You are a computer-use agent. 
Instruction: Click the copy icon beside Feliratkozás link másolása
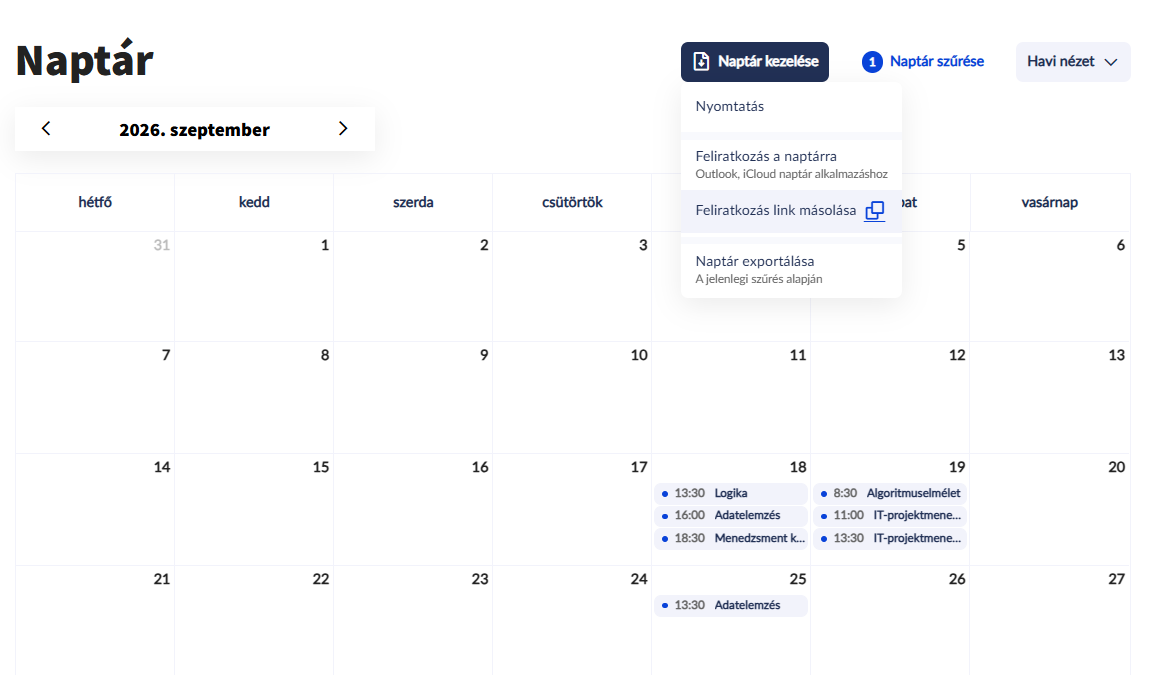pyautogui.click(x=875, y=211)
